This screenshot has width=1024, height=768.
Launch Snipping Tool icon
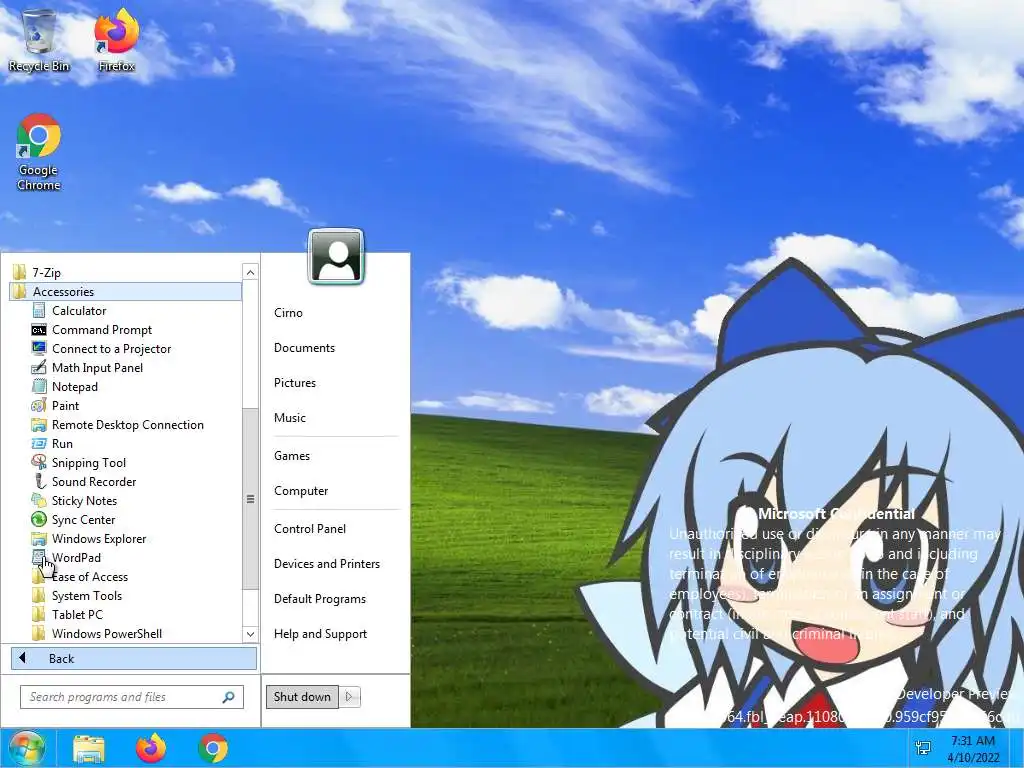point(39,462)
